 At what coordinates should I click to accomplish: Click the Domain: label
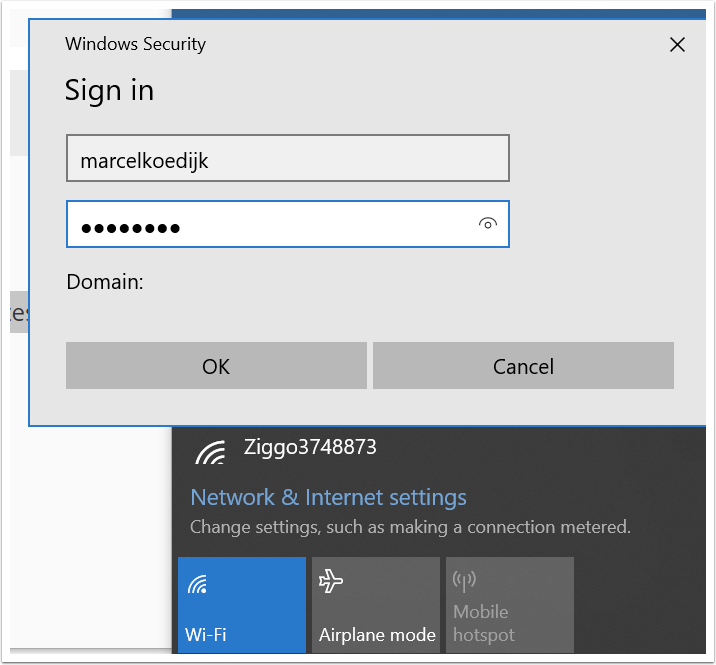105,282
